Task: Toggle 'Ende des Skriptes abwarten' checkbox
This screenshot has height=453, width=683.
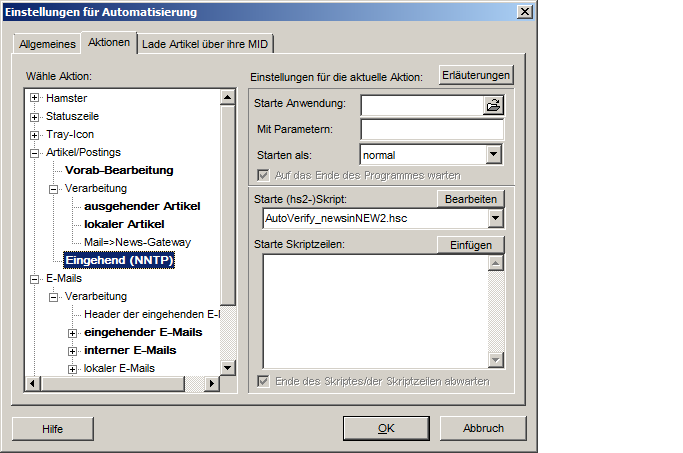Action: point(264,381)
